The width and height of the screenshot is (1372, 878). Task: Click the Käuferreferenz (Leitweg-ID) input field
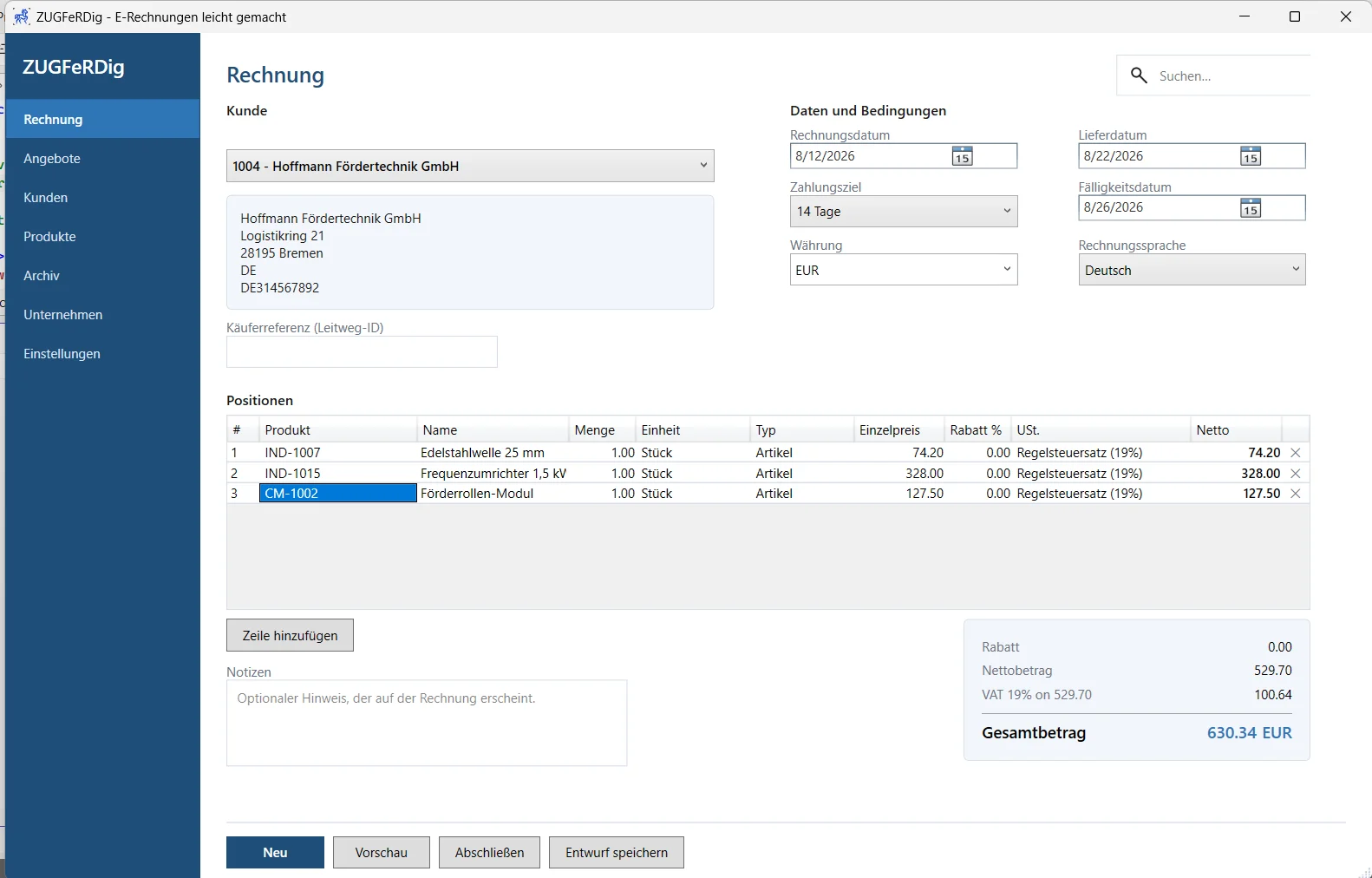[362, 352]
